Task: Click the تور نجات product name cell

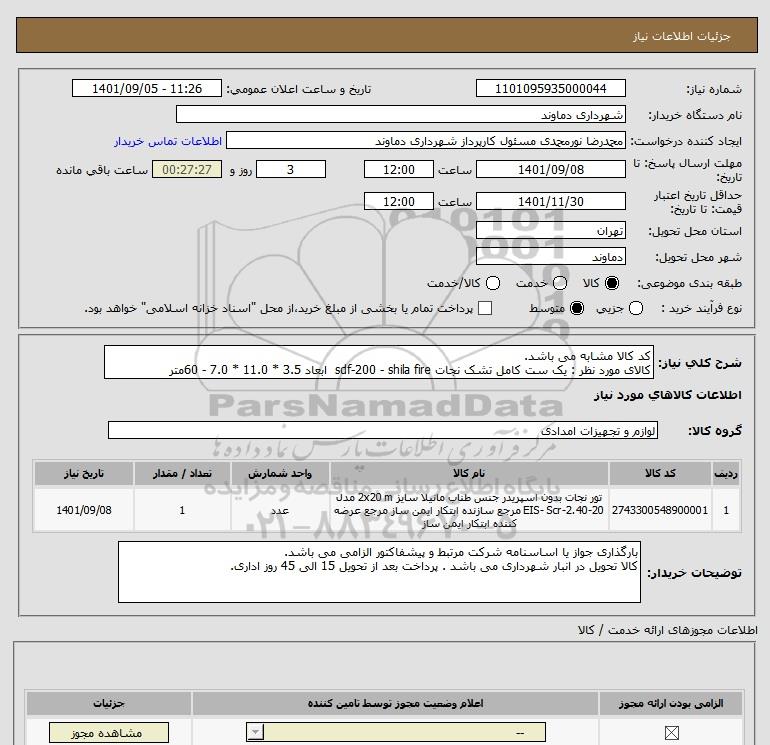Action: click(469, 510)
